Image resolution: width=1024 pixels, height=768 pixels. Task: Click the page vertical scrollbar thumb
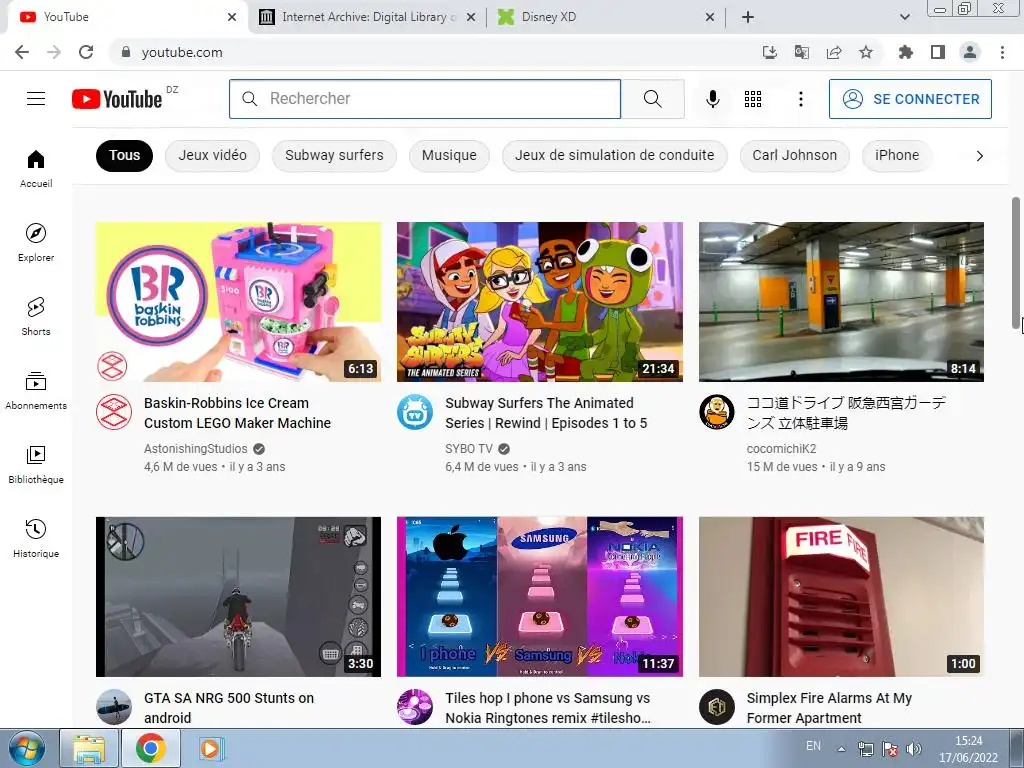[x=1016, y=264]
